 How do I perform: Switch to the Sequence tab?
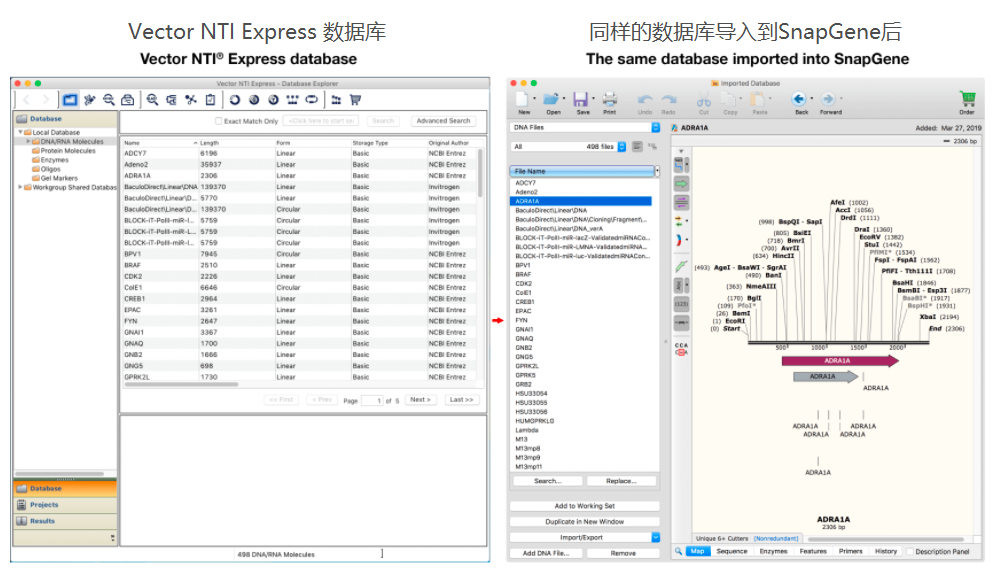coord(732,551)
